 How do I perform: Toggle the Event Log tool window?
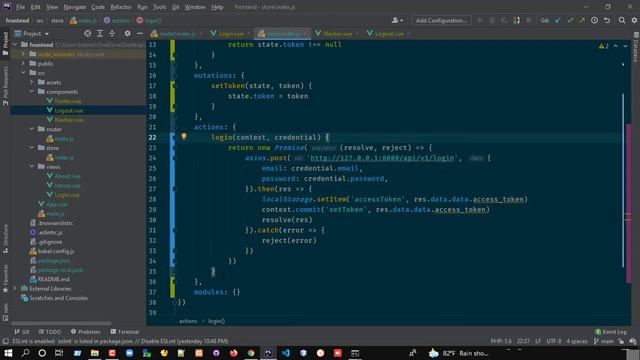pyautogui.click(x=611, y=332)
